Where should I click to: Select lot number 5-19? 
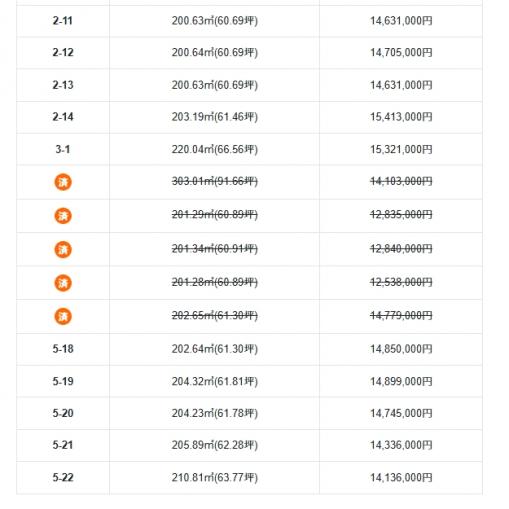pyautogui.click(x=63, y=381)
